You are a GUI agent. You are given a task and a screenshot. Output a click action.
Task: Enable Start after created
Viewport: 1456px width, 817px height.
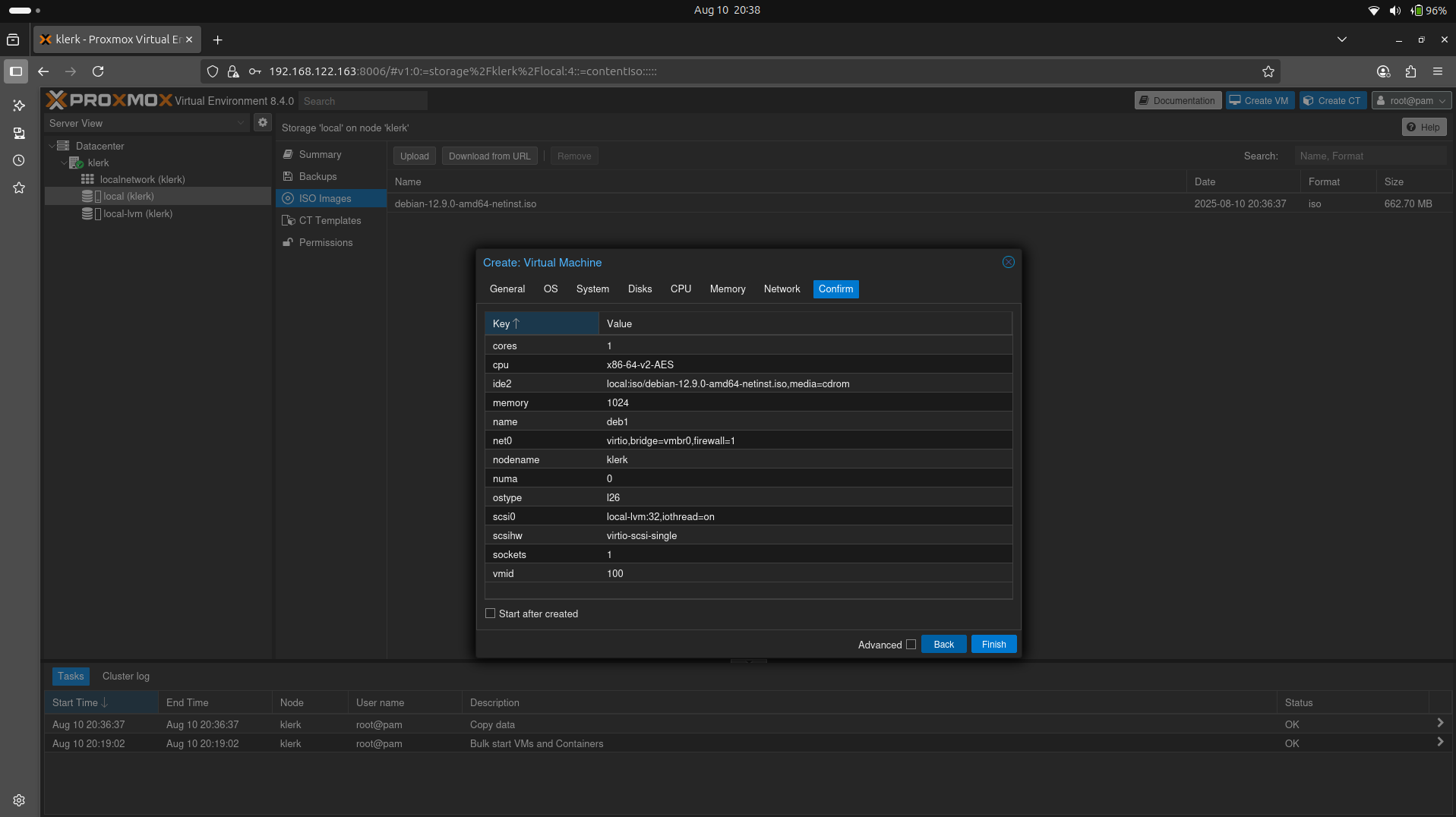pyautogui.click(x=490, y=613)
